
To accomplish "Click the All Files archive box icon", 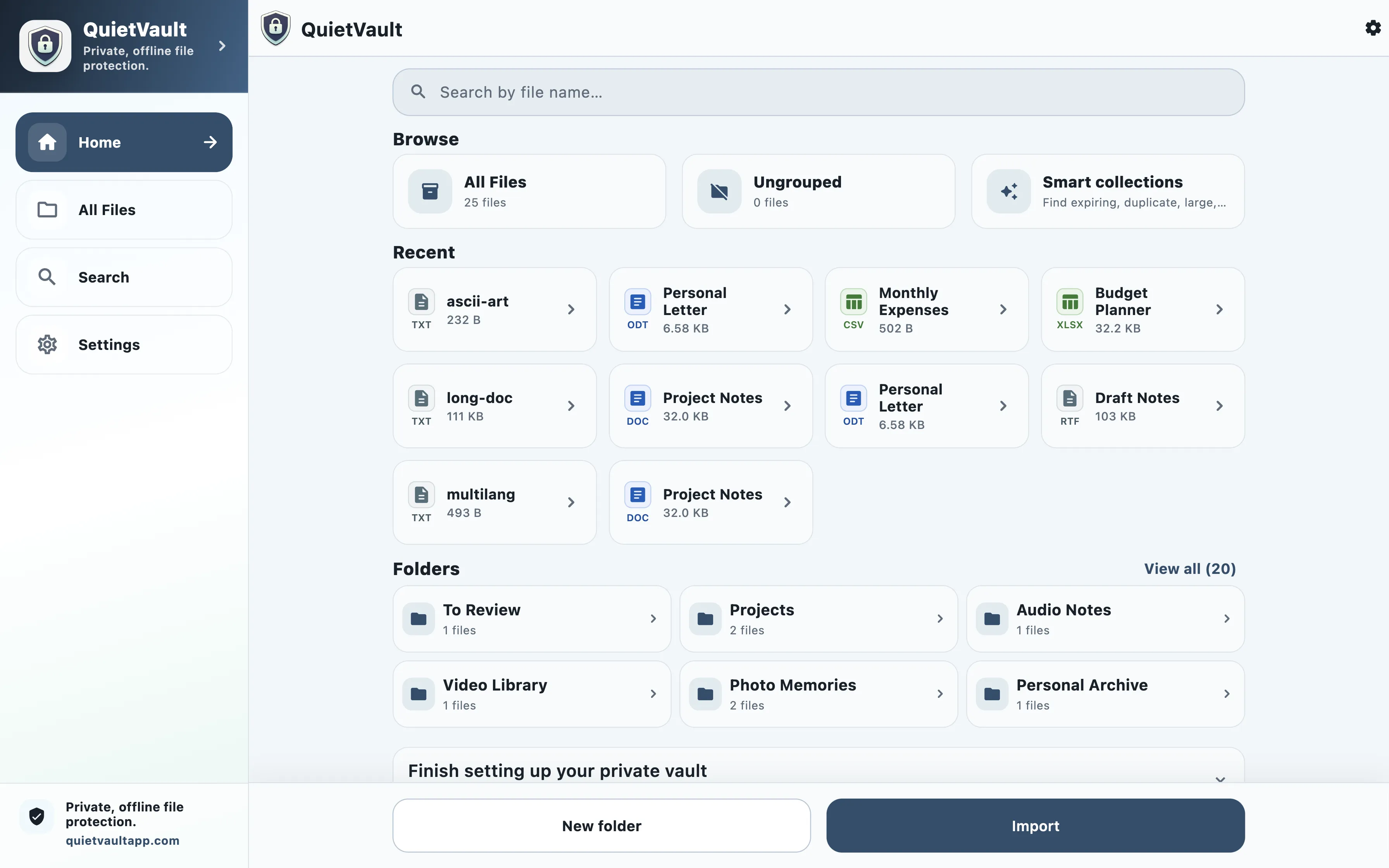I will [430, 191].
